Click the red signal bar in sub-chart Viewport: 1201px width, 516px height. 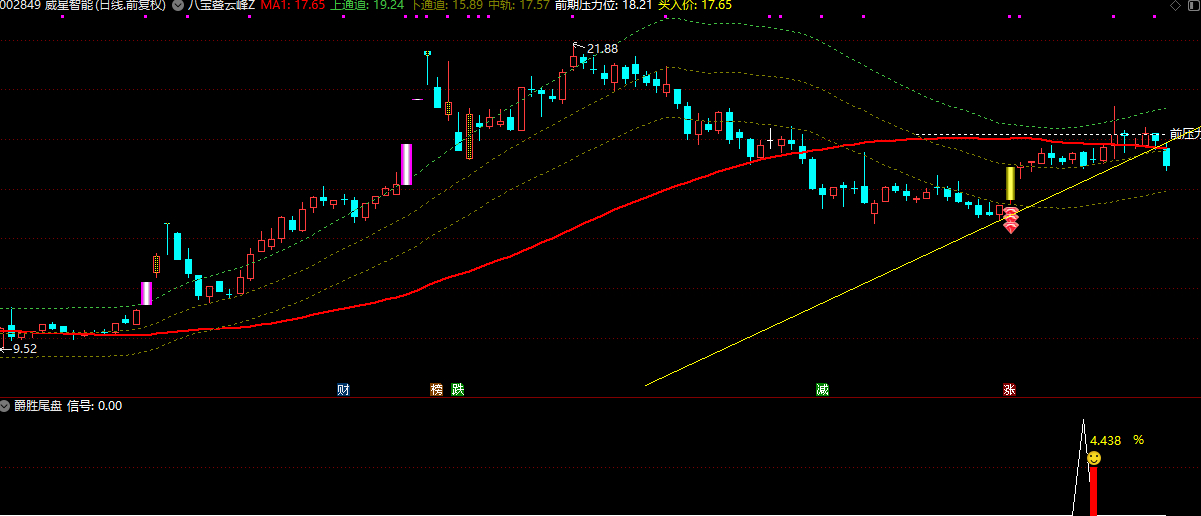click(x=1093, y=490)
